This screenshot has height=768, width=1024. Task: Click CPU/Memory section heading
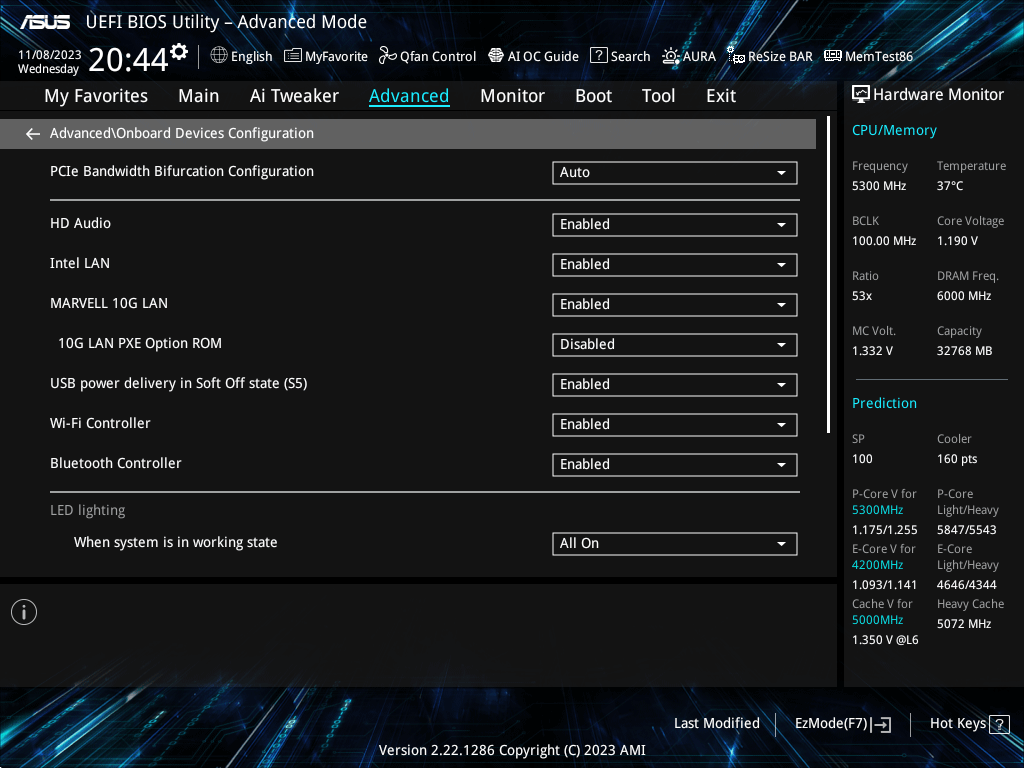pyautogui.click(x=894, y=131)
